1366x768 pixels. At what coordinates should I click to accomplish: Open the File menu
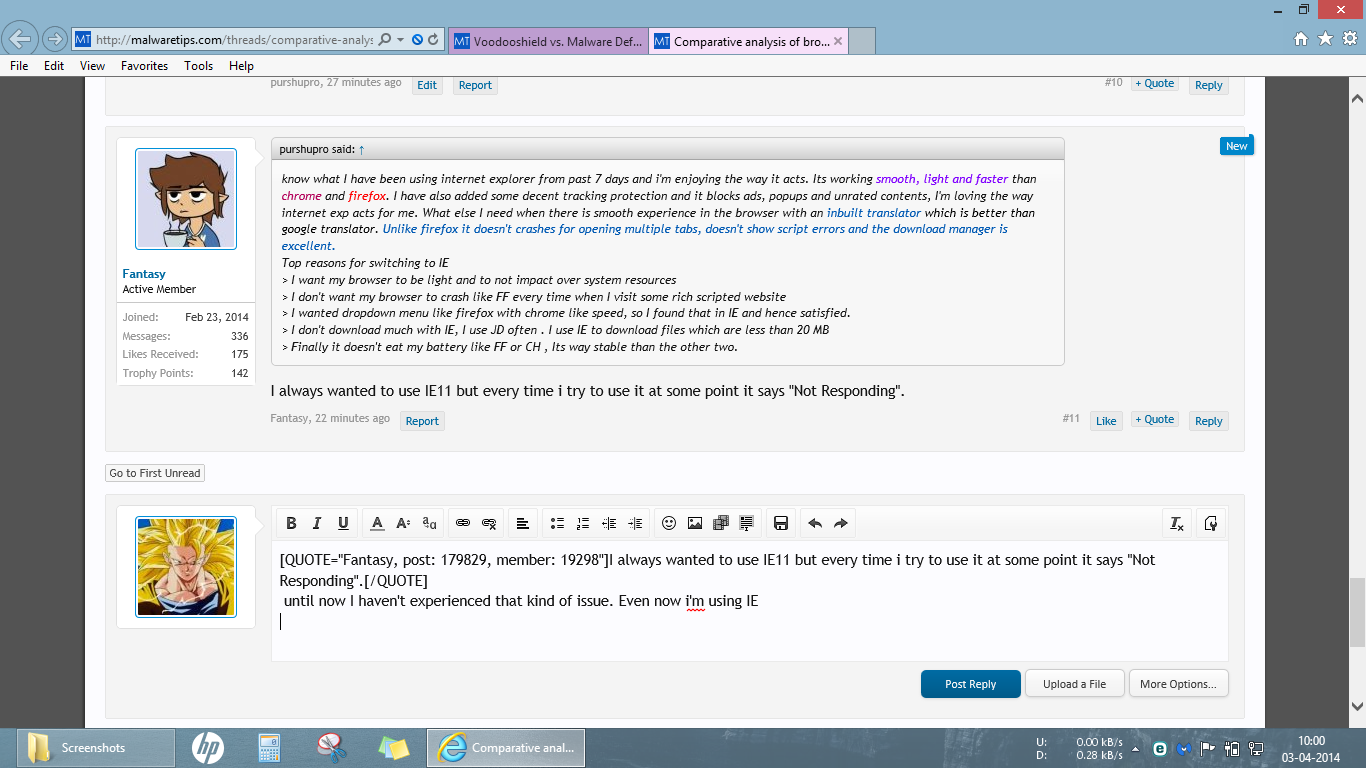[x=19, y=66]
